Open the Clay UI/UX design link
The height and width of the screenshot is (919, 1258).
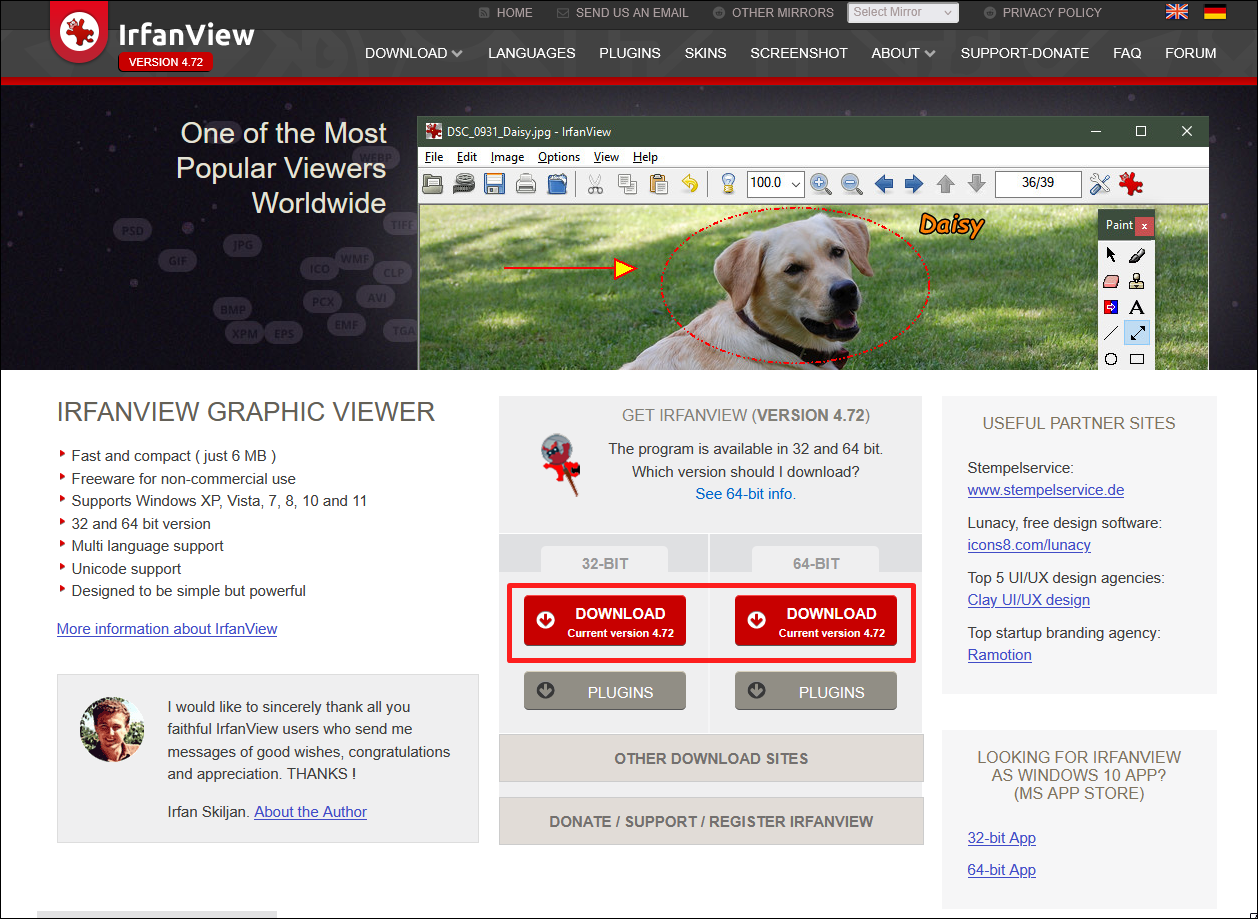[1029, 600]
